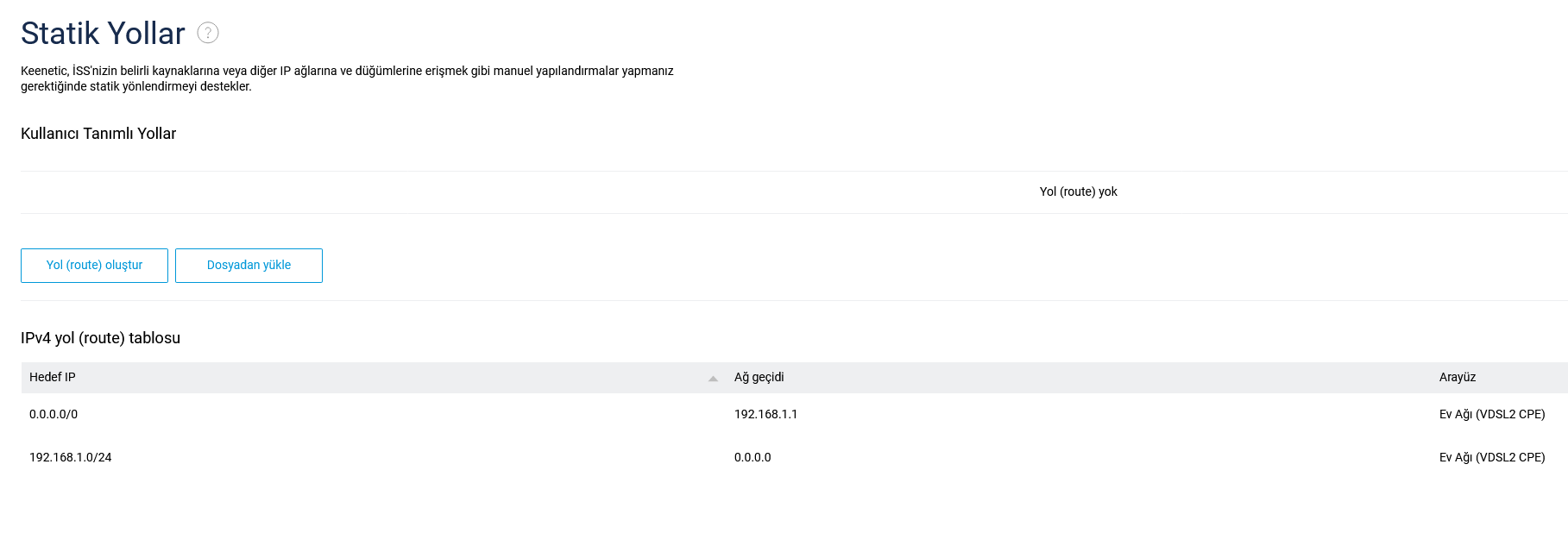Click IPv4 yol (route) tablosu heading
The width and height of the screenshot is (1568, 552).
click(100, 338)
